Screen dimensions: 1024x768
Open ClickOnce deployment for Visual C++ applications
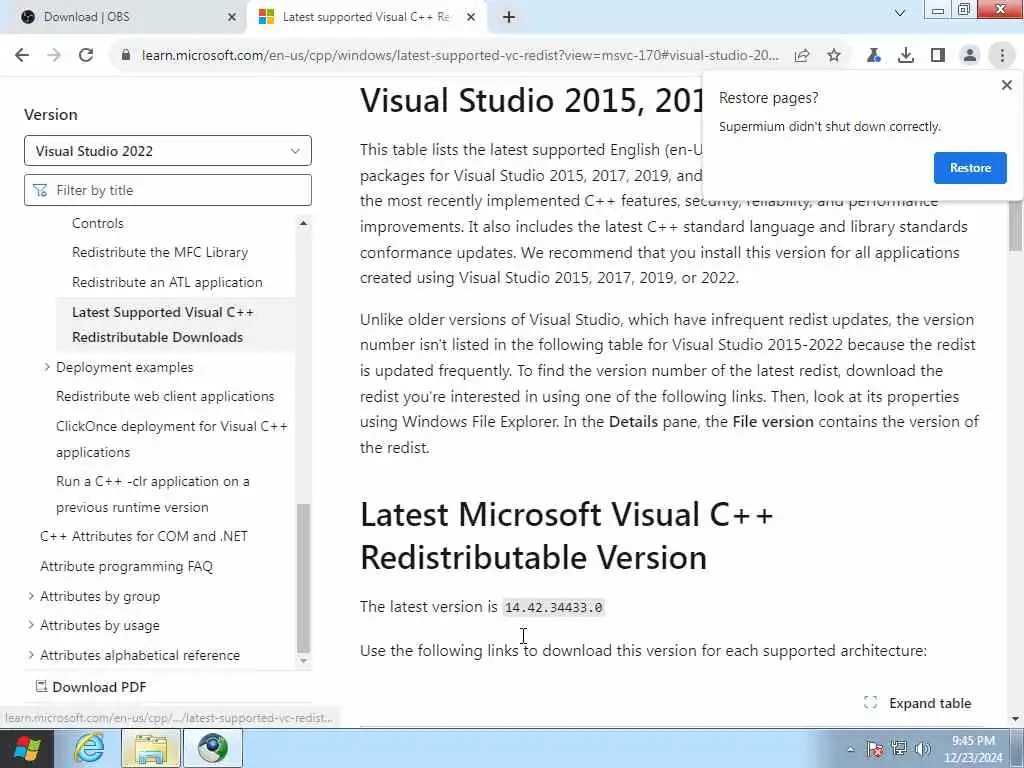point(172,439)
